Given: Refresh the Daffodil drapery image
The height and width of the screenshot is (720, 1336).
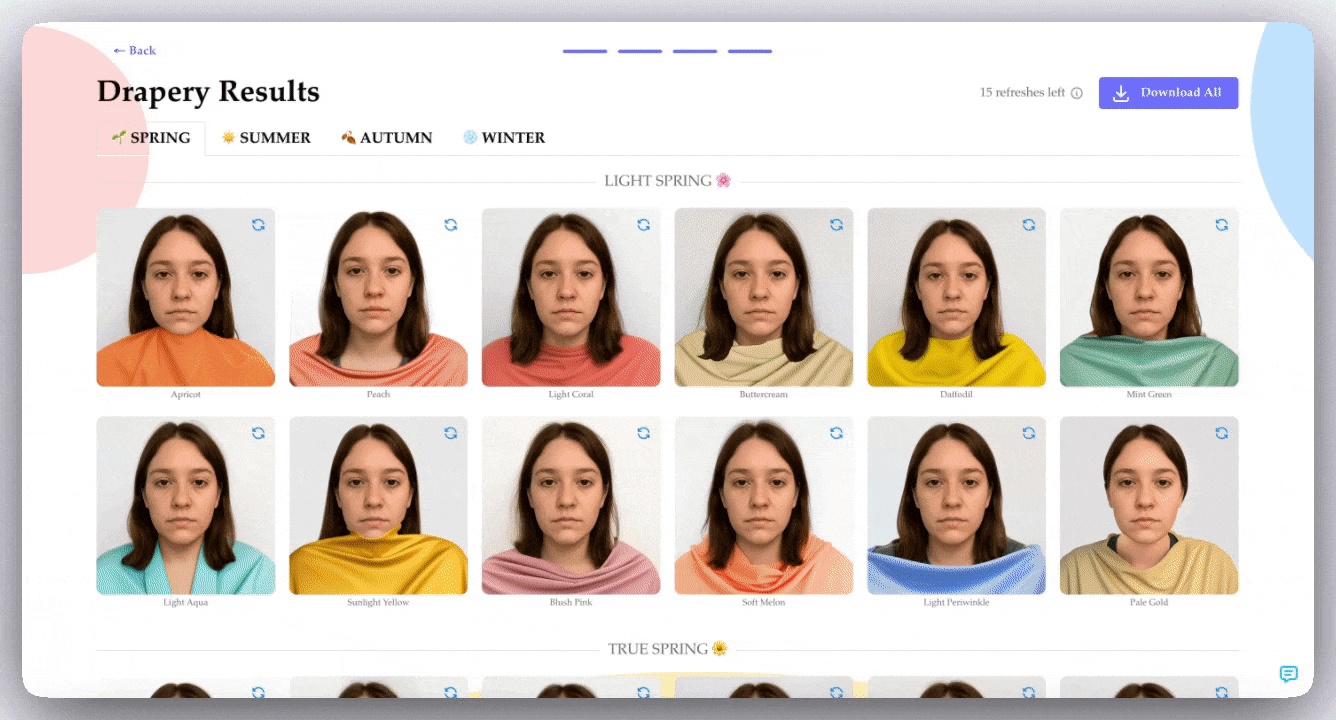Looking at the screenshot, I should [x=1029, y=225].
